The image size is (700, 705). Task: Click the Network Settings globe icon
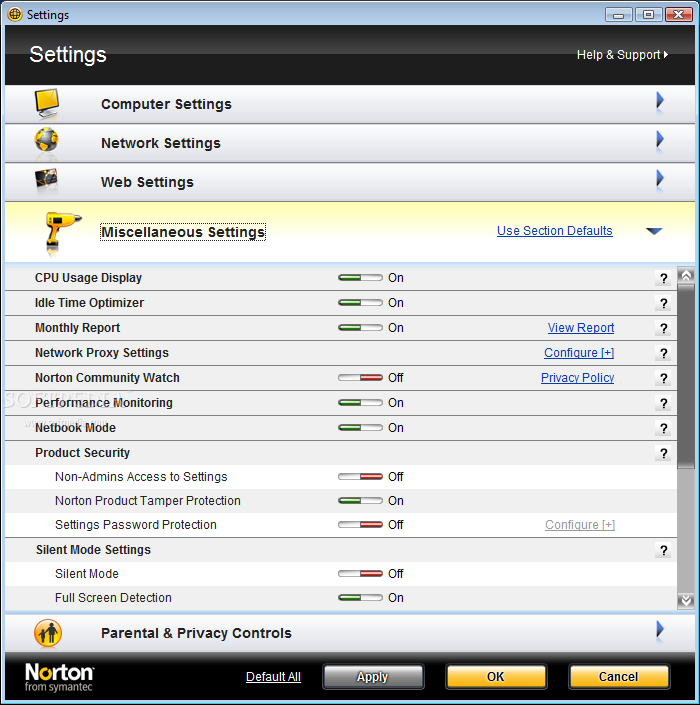(46, 141)
